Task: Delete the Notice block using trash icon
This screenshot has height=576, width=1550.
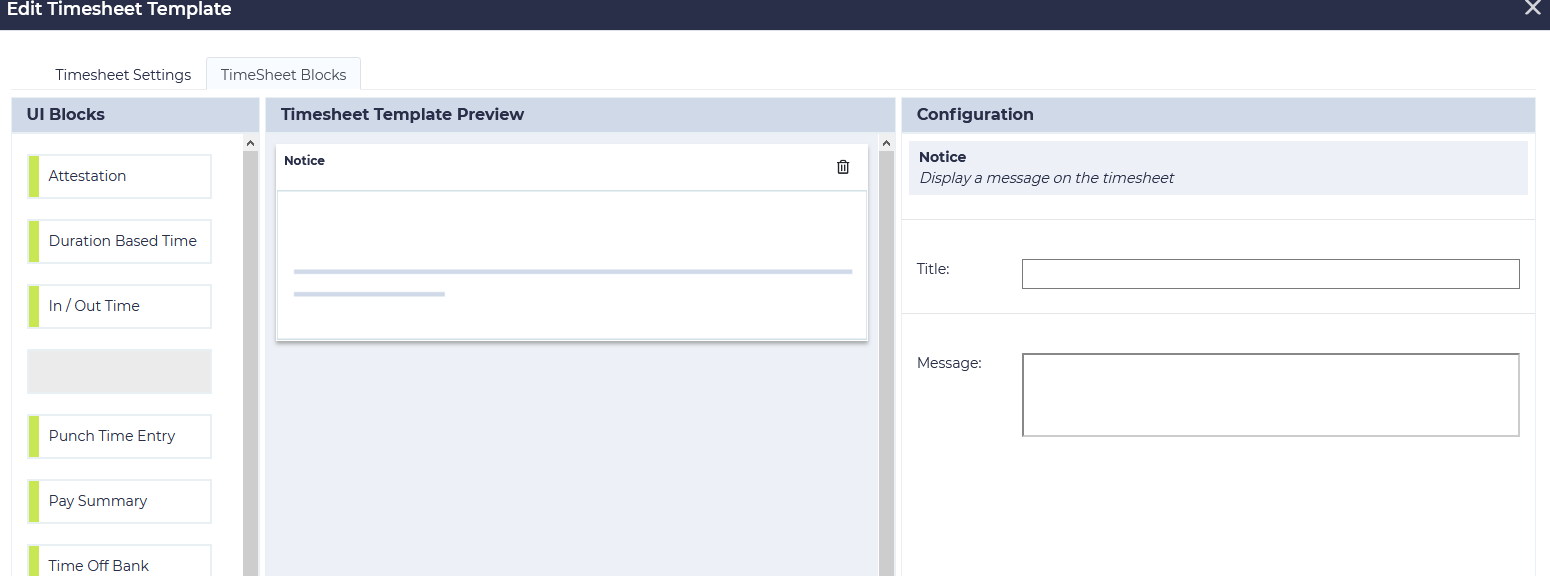Action: (x=843, y=167)
